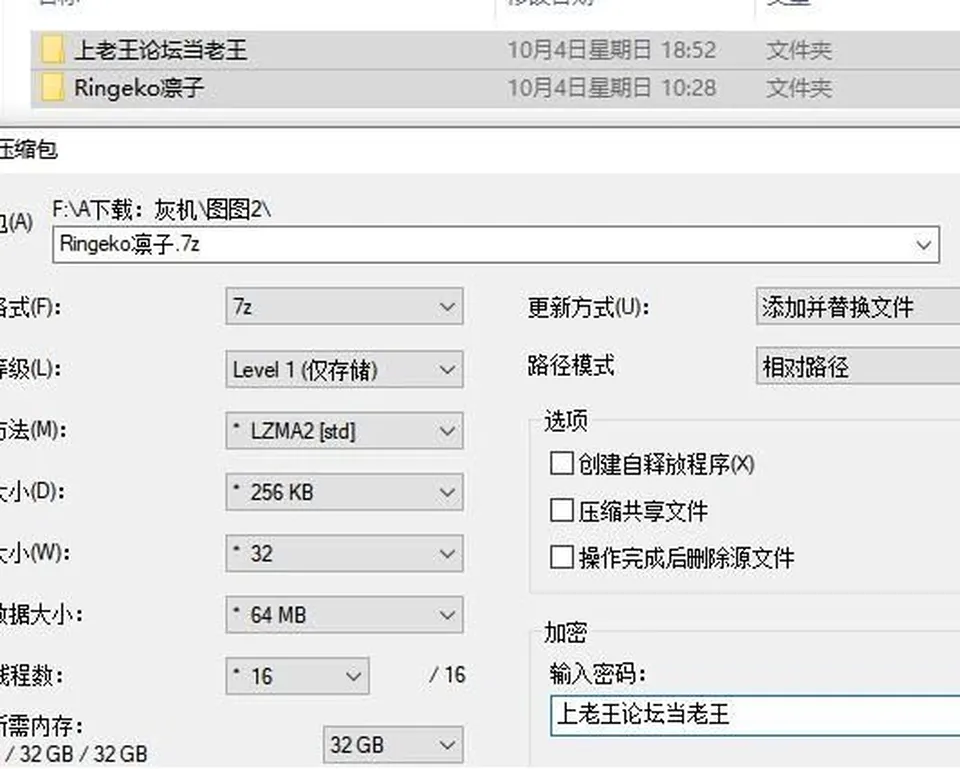
Task: Click the folder icon of Ringeko凛子
Action: click(53, 88)
